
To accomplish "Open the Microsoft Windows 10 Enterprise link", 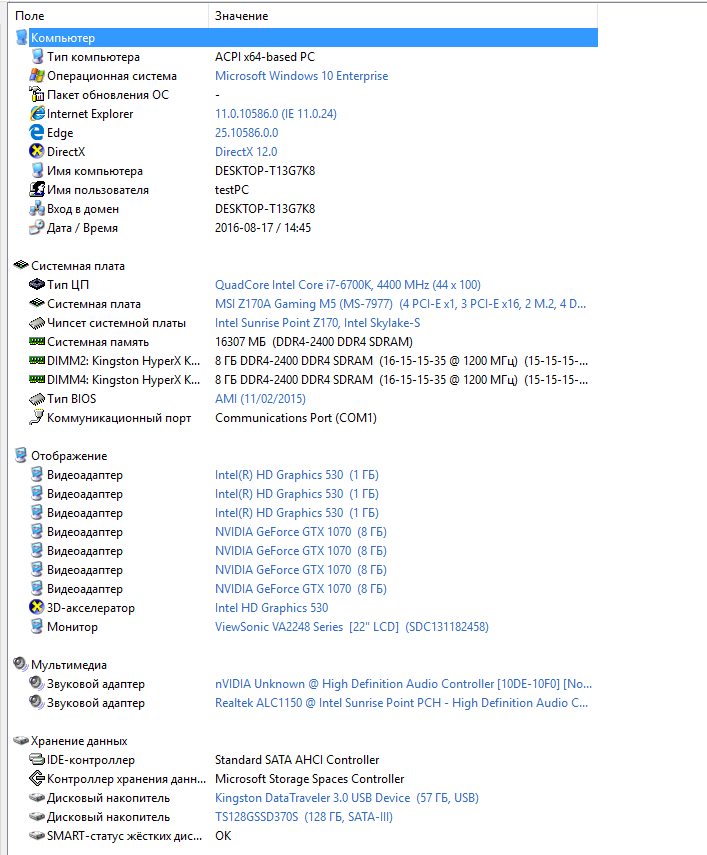I will tap(301, 76).
